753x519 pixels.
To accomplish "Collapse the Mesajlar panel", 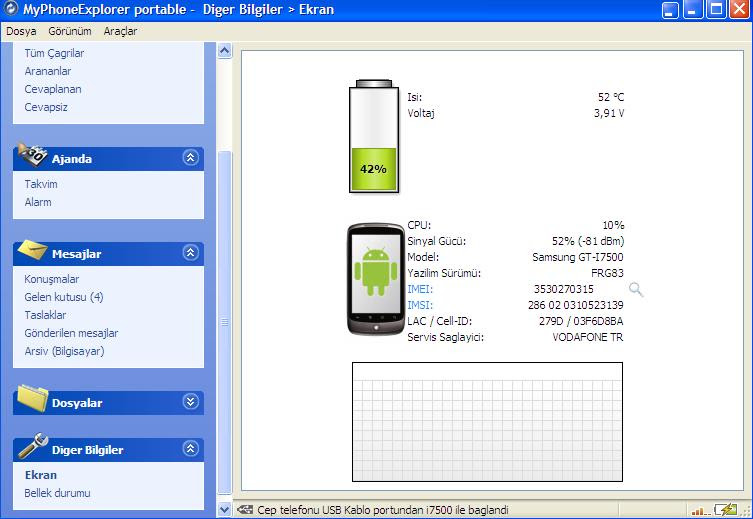I will (x=191, y=253).
